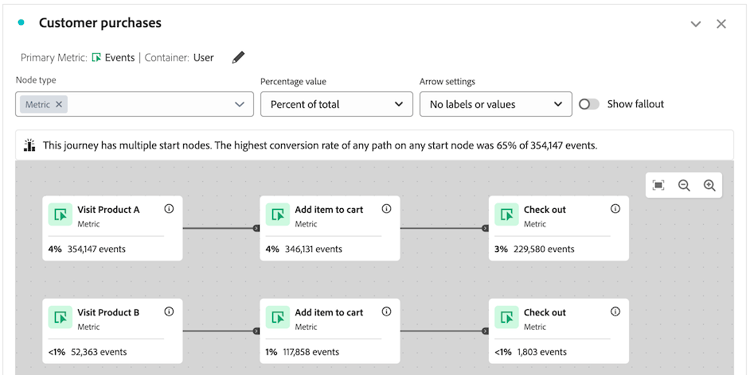Open info icon on the Visit Product A node
Screen dimensions: 750x375
[169, 209]
